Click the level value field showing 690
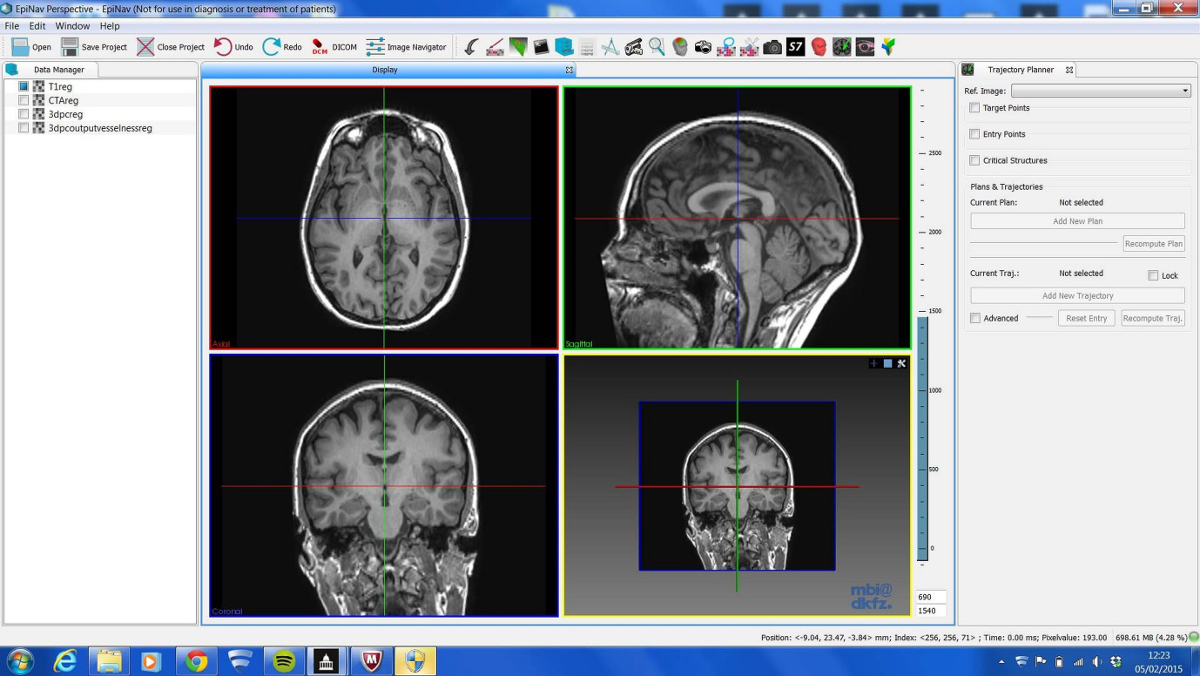Screen dimensions: 1200x676 coord(931,597)
